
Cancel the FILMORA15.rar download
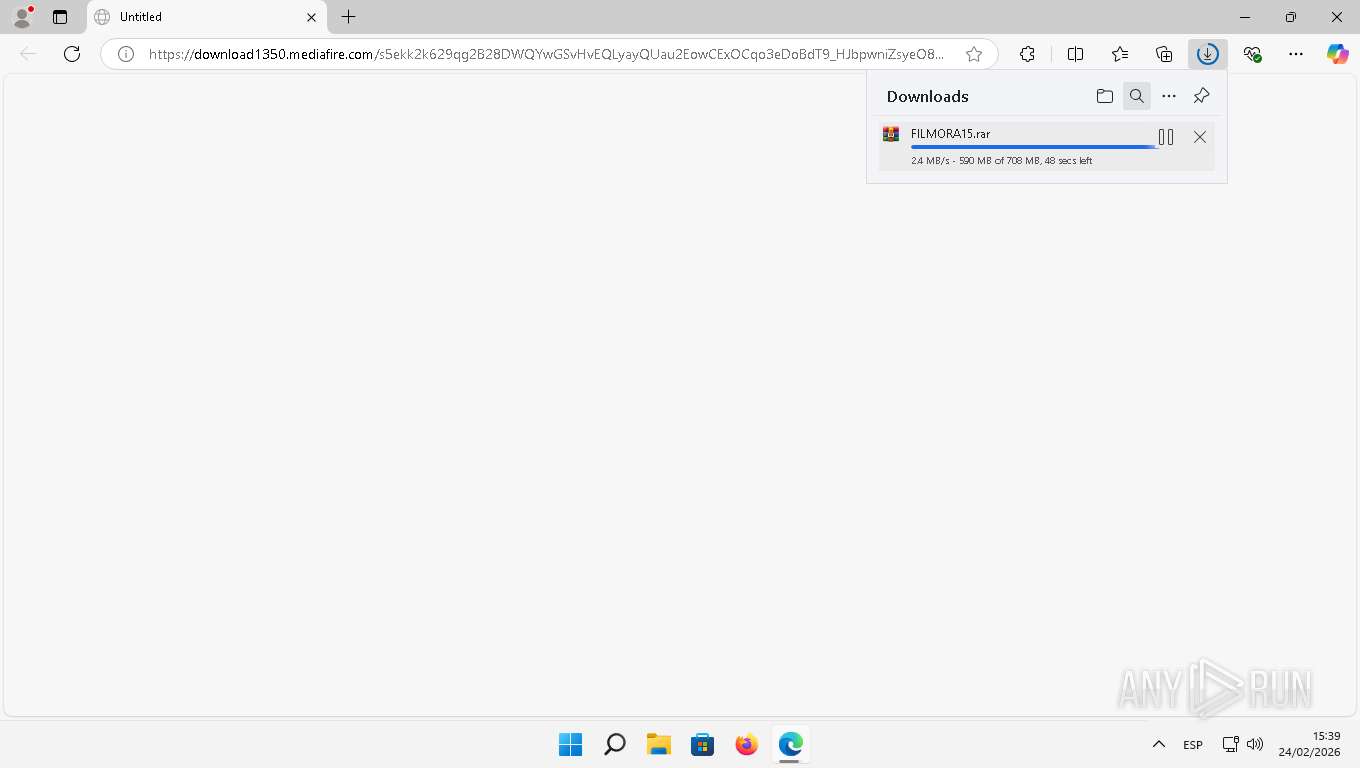click(x=1200, y=137)
